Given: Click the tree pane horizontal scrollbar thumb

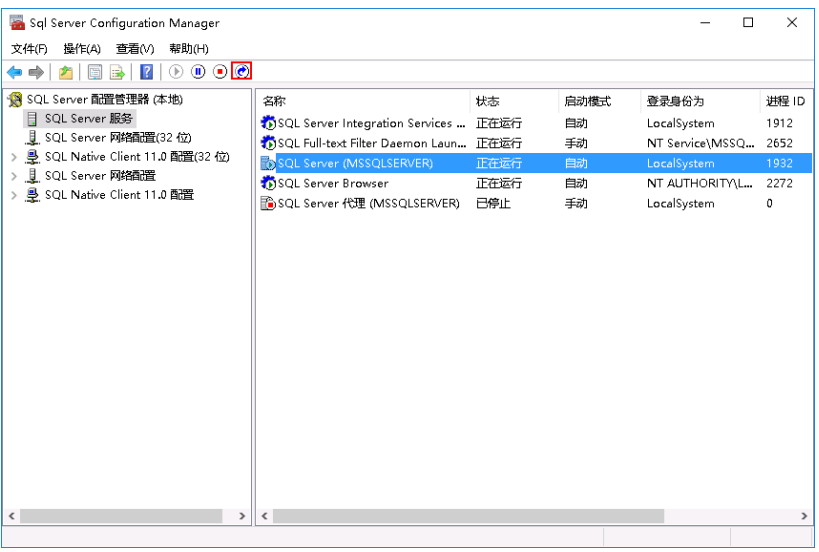Looking at the screenshot, I should tap(121, 516).
